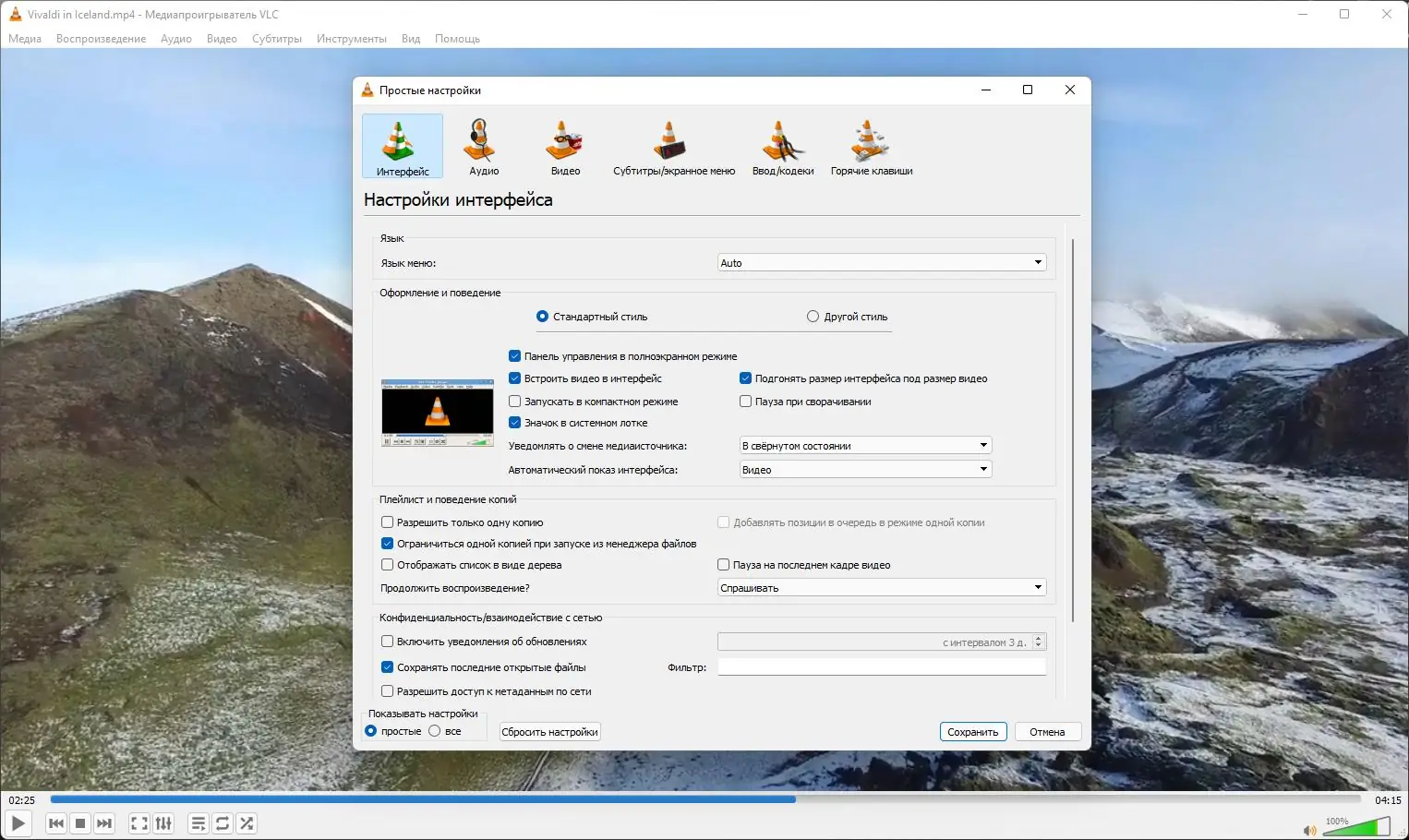This screenshot has height=840, width=1409.
Task: Toggle shuffle random playback icon
Action: click(x=247, y=823)
